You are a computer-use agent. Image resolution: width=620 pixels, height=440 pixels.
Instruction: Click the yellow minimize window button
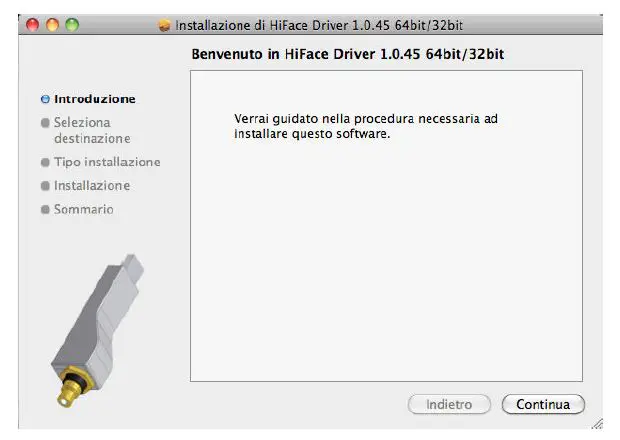pyautogui.click(x=52, y=25)
